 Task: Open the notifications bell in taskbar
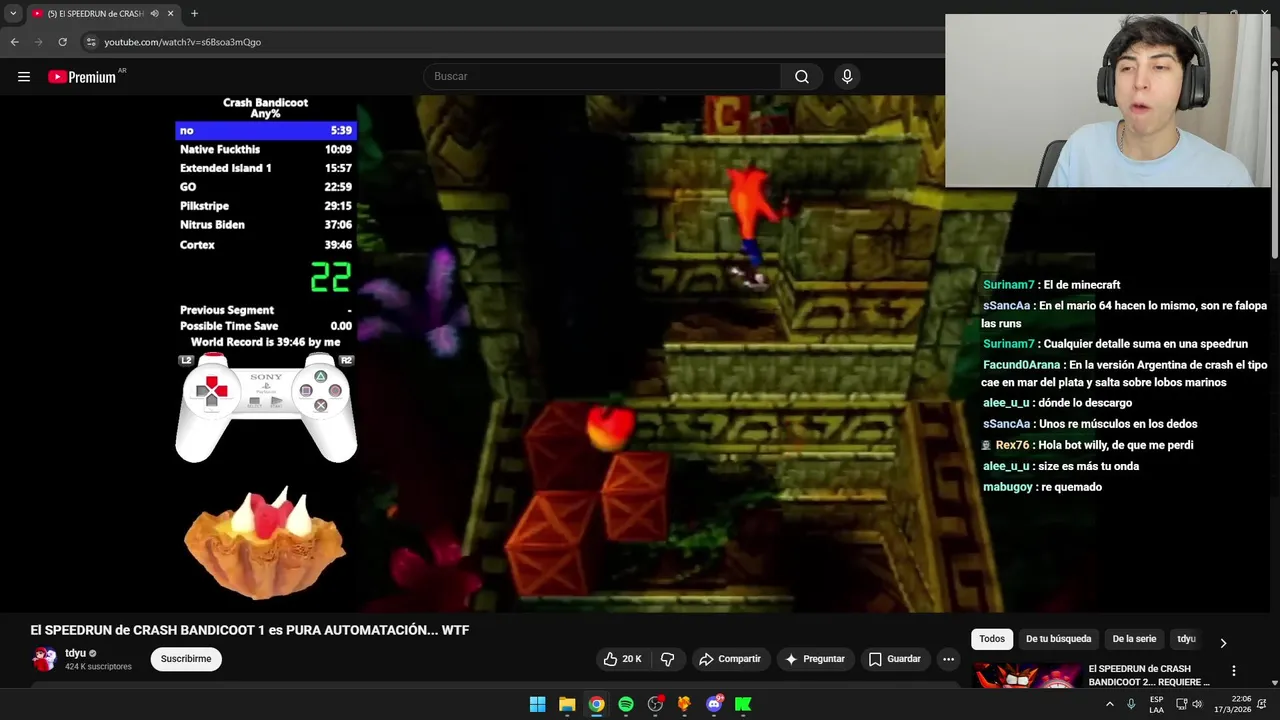click(x=1262, y=704)
